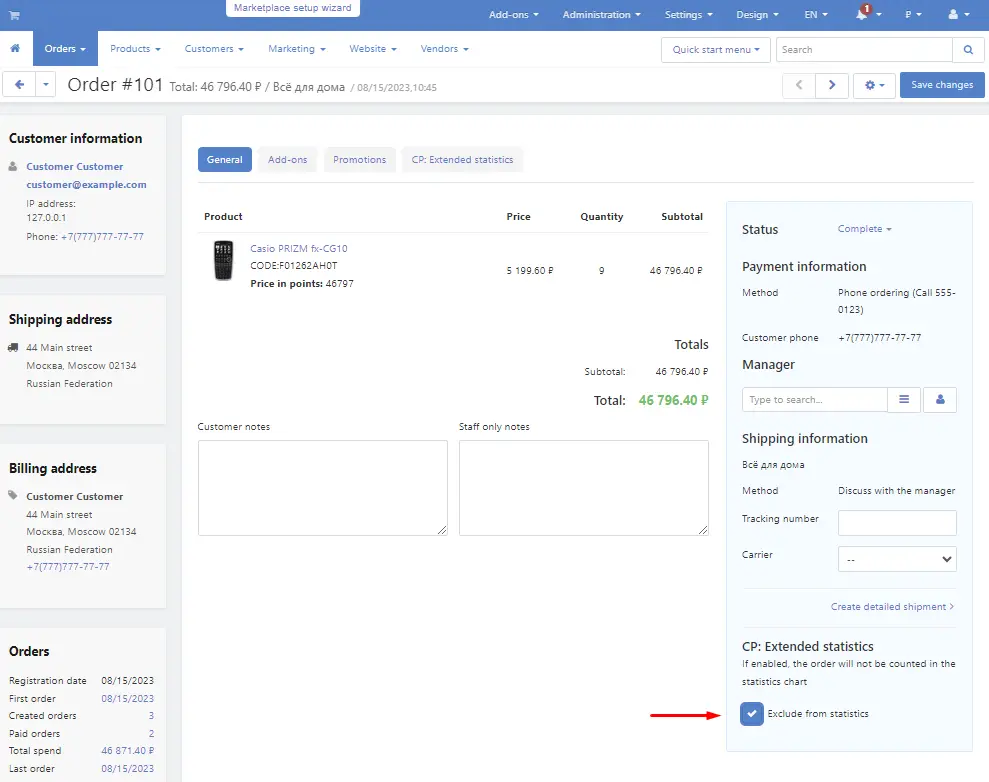Click the Total spend 46 871.40 ₽ link
The image size is (989, 782).
(x=127, y=750)
